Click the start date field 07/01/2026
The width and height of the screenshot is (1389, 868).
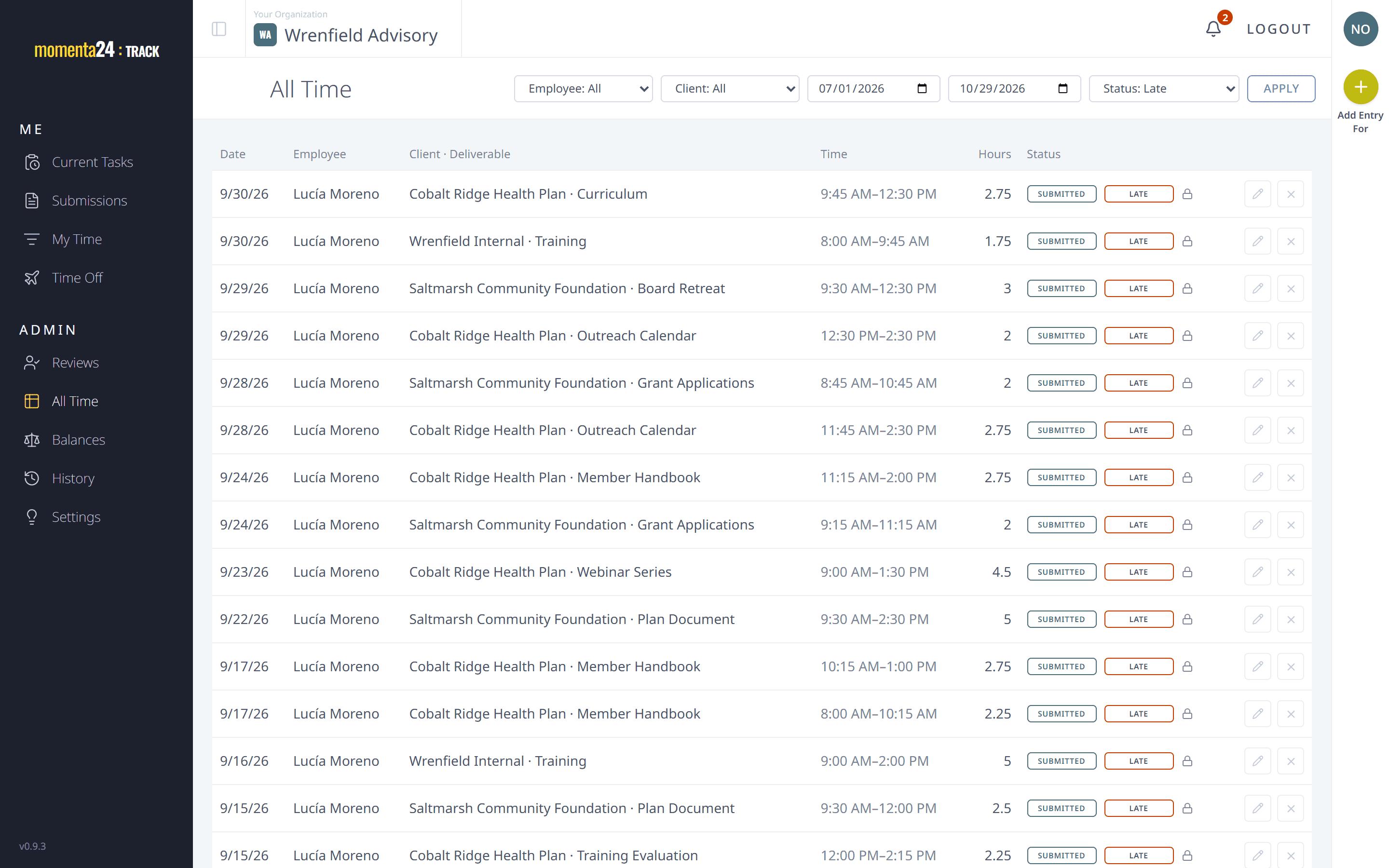pyautogui.click(x=873, y=88)
